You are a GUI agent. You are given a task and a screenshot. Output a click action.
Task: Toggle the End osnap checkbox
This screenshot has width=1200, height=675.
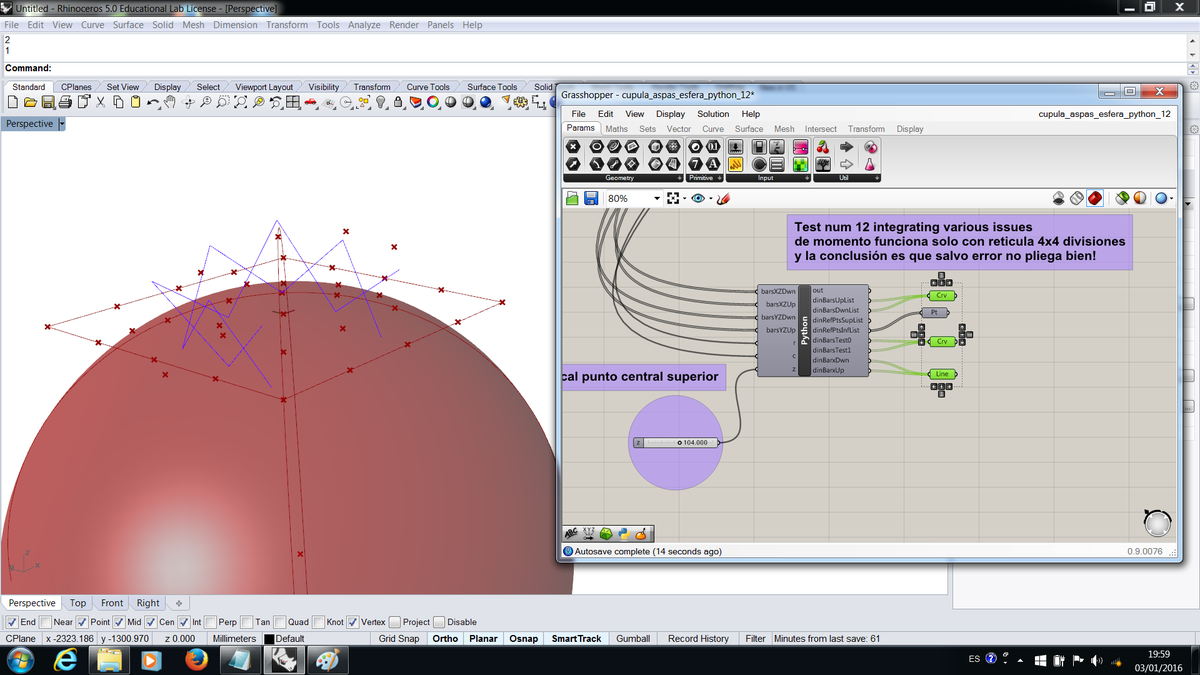click(x=11, y=622)
